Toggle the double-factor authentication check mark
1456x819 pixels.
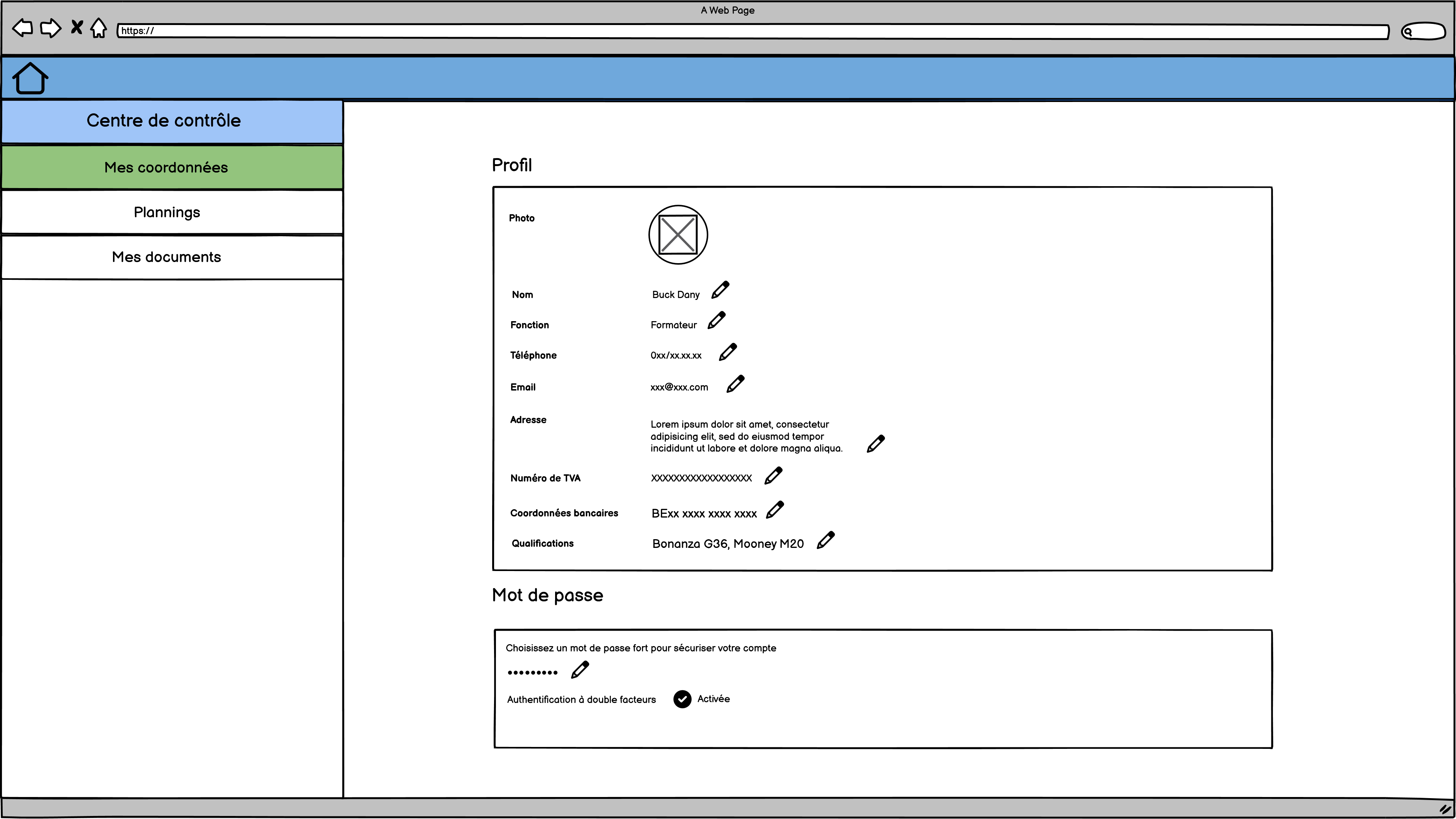coord(682,699)
